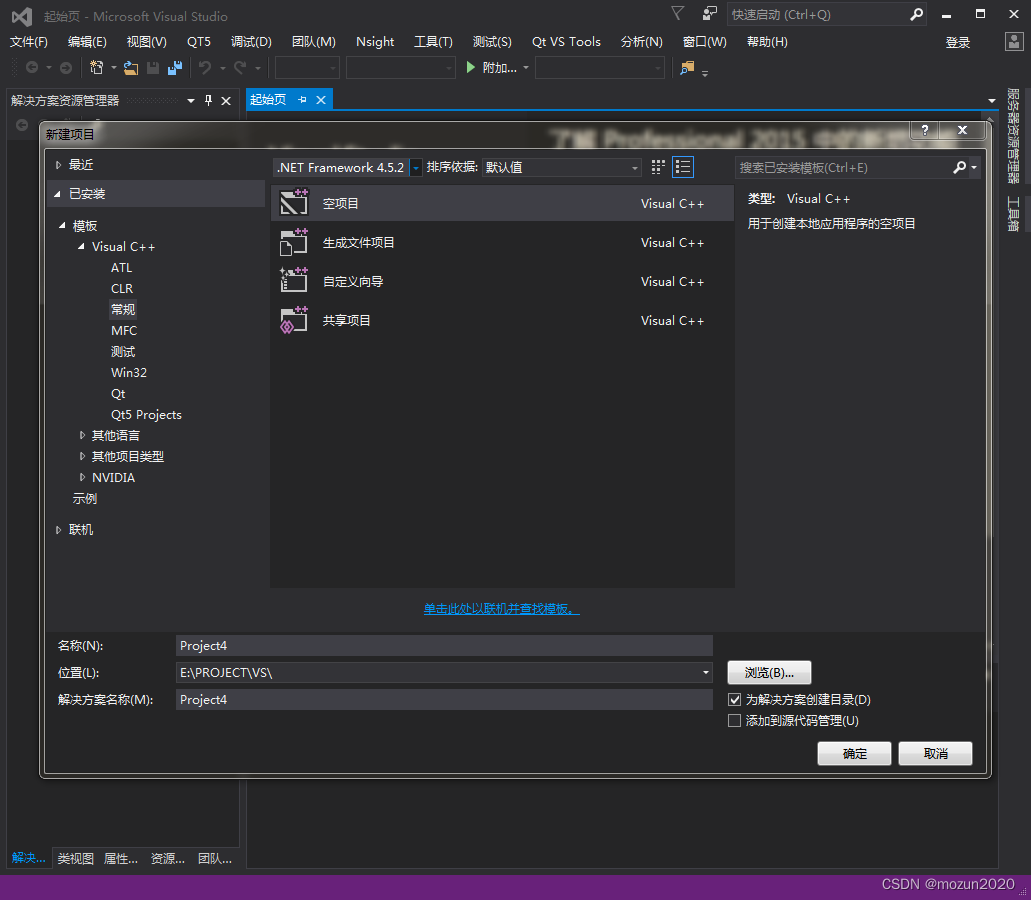Click the 确定 button
Screen dimensions: 1031x900
(x=854, y=753)
